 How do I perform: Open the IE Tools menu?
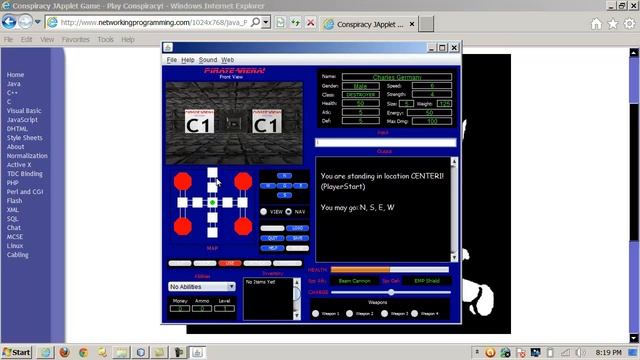pyautogui.click(x=105, y=40)
